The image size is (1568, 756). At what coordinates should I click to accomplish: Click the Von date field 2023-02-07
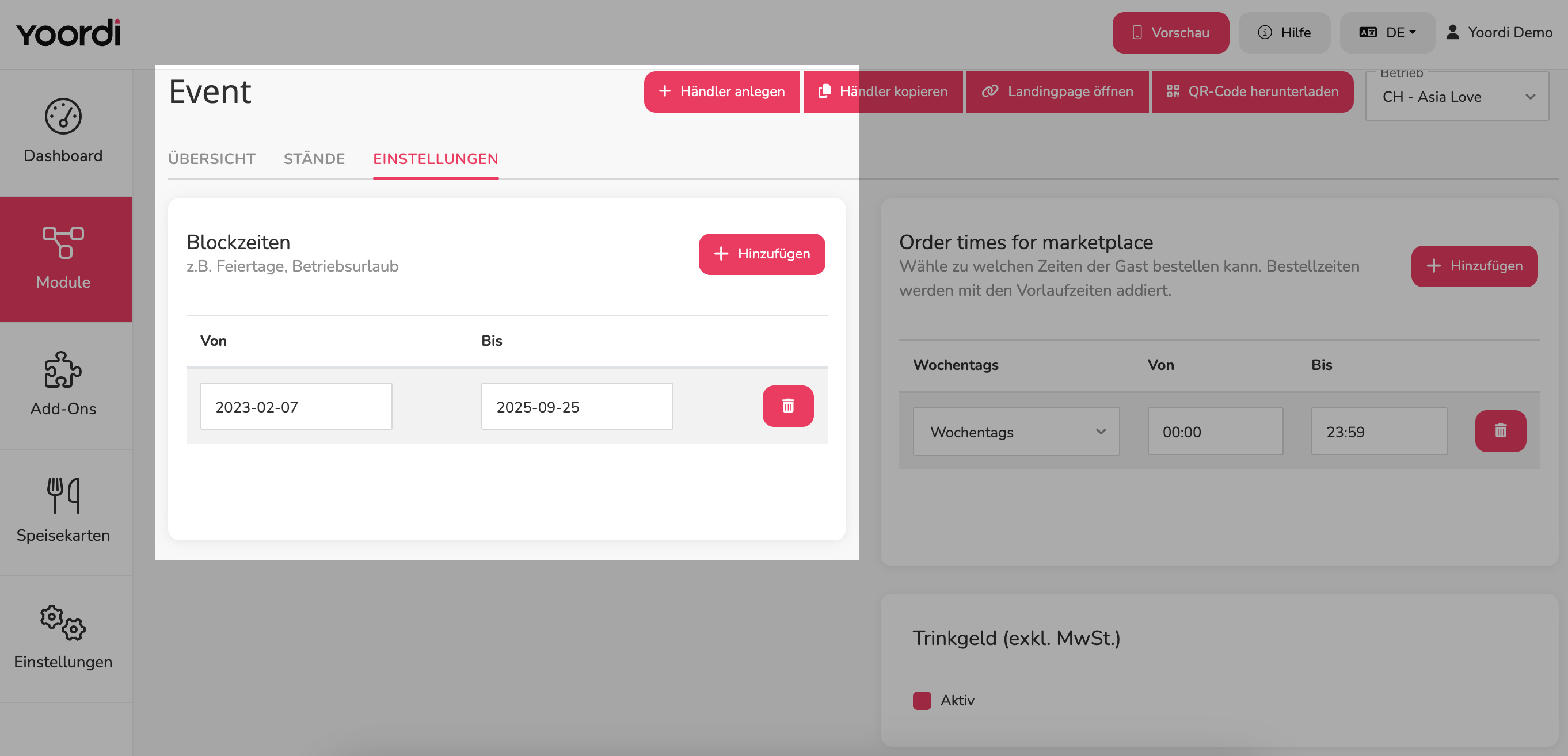[296, 406]
